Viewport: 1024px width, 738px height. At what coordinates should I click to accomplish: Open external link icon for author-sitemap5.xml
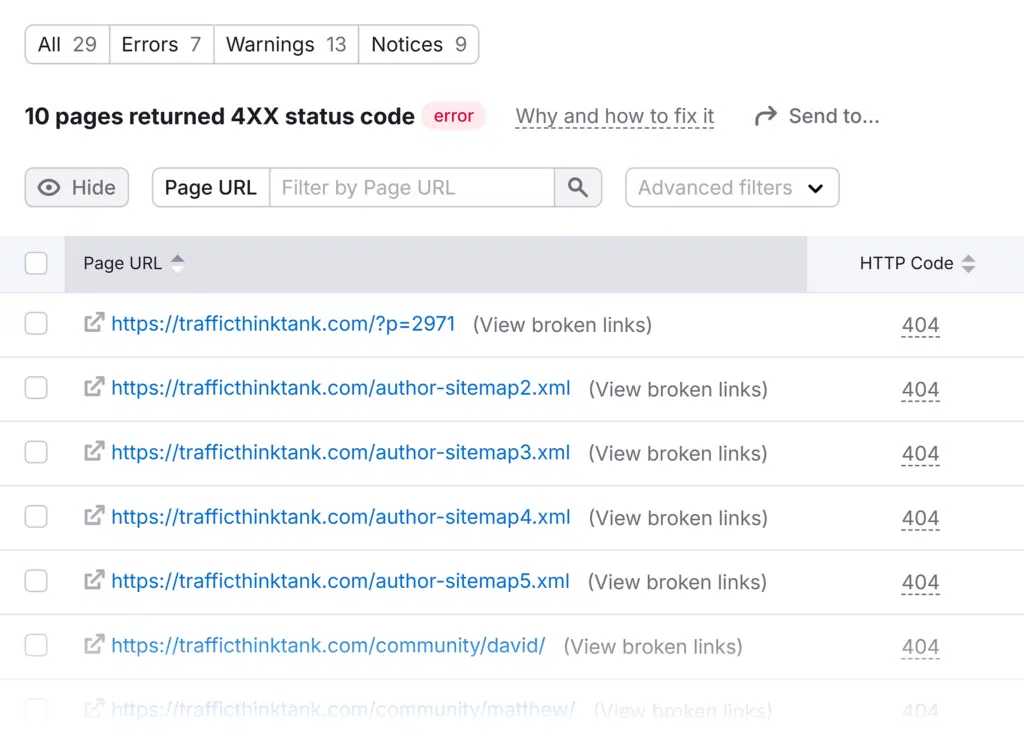(94, 581)
